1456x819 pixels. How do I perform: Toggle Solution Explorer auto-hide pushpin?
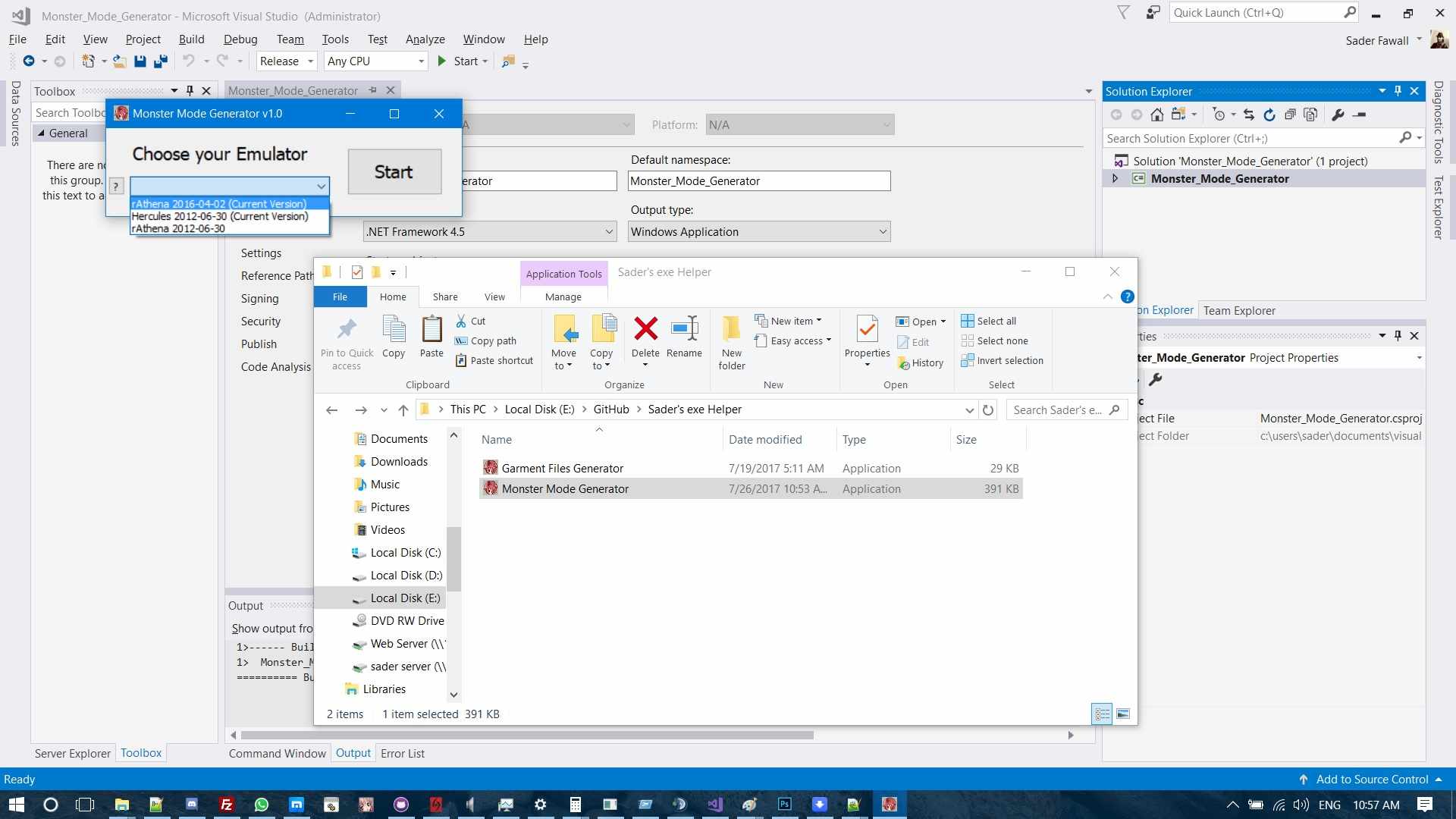(x=1398, y=91)
